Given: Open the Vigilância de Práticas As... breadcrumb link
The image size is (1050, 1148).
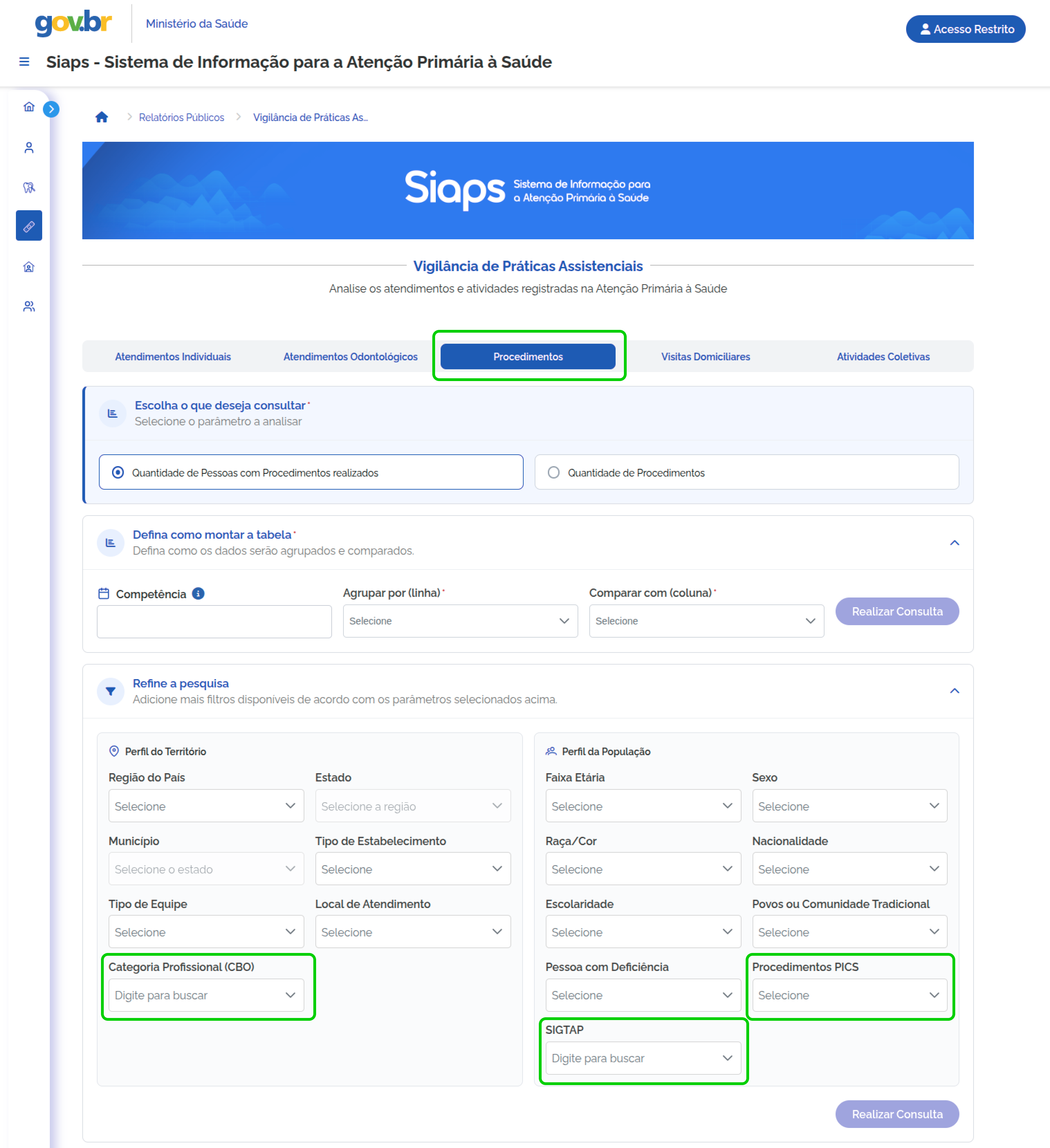Looking at the screenshot, I should point(310,117).
